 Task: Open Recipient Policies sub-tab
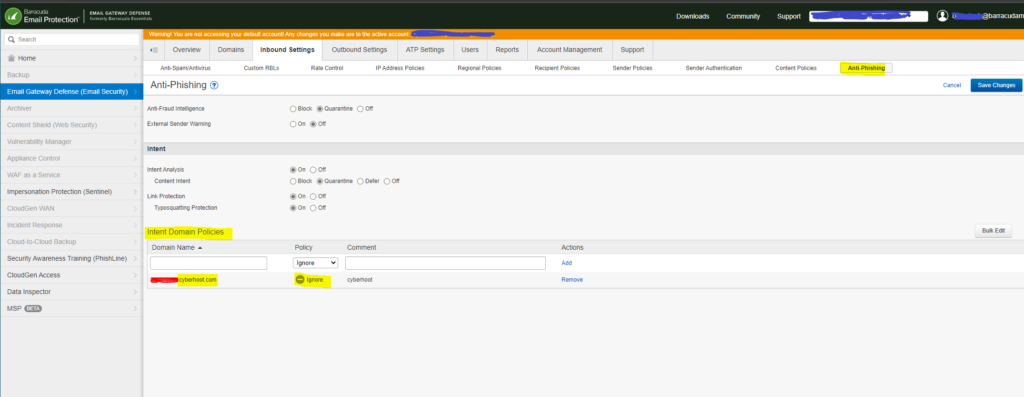click(557, 68)
